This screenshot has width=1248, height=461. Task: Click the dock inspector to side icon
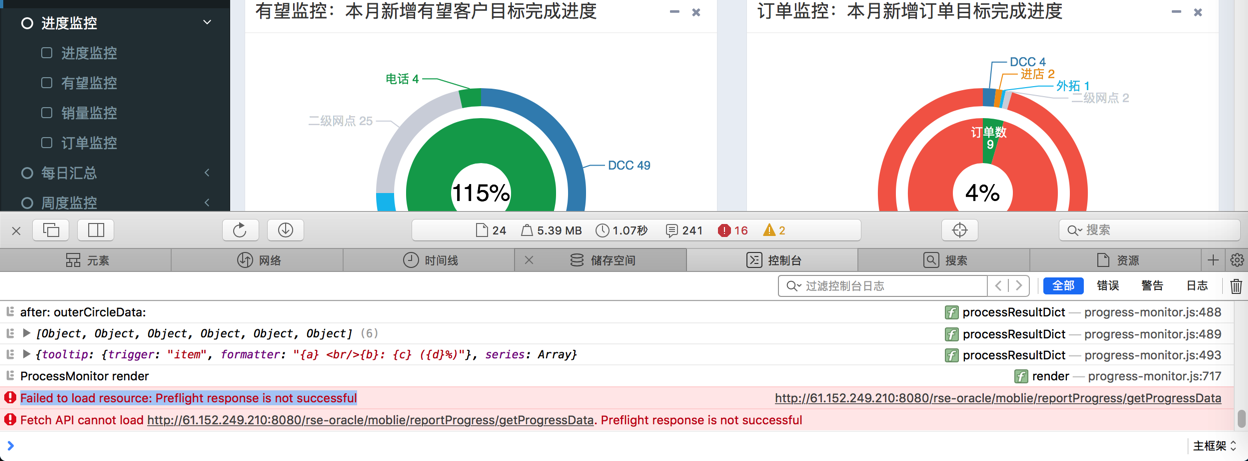click(x=96, y=230)
